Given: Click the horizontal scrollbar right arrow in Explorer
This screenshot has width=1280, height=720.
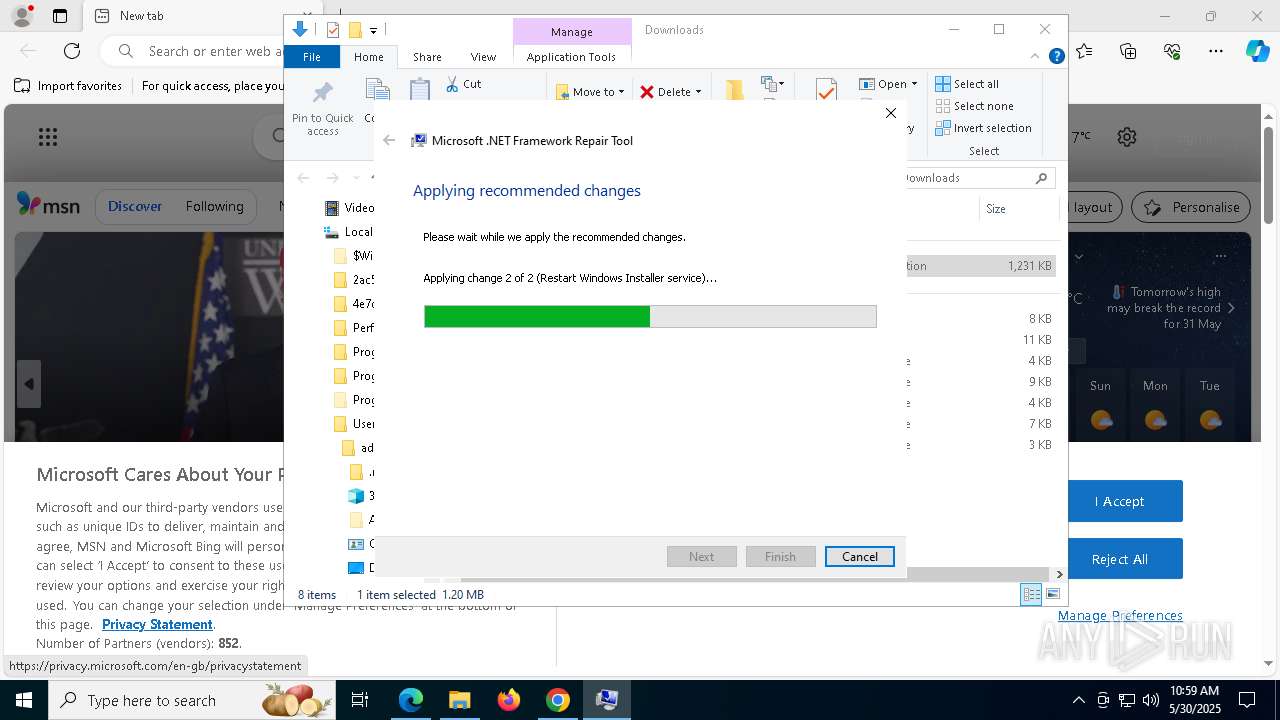Looking at the screenshot, I should [x=1059, y=575].
